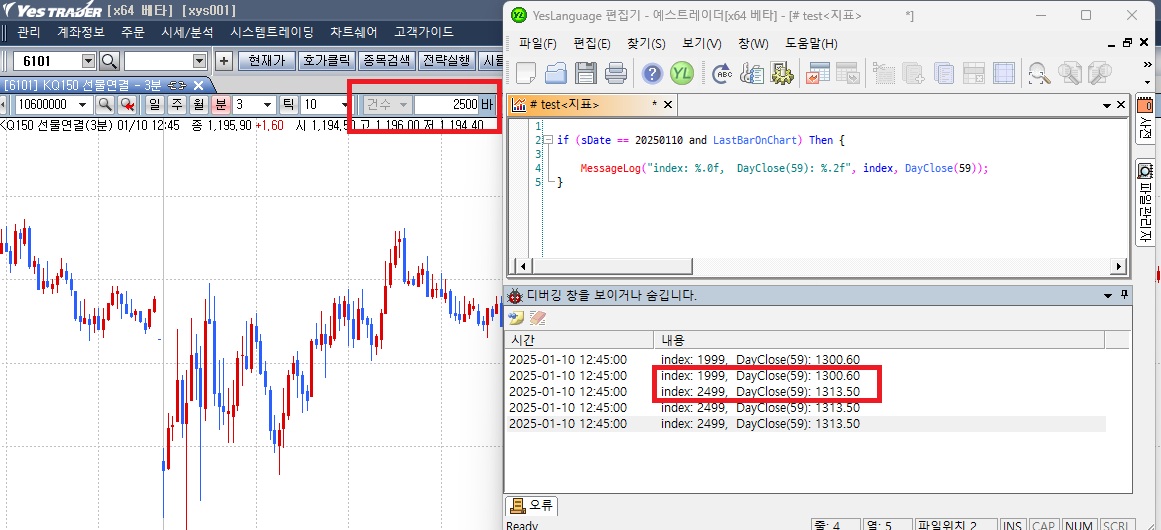The height and width of the screenshot is (530, 1161).
Task: Click the green YL icon
Action: 682,73
